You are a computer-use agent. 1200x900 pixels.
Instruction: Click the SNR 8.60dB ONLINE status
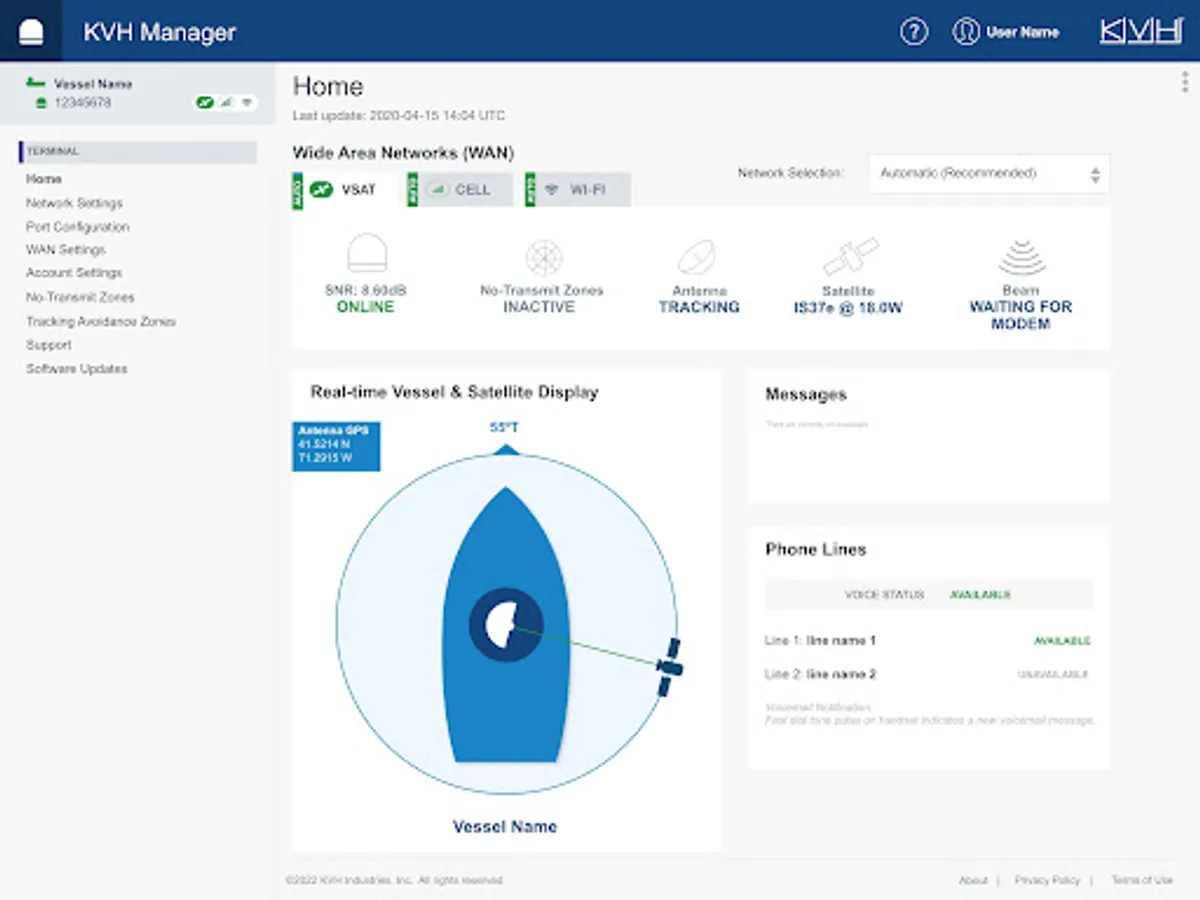[365, 299]
